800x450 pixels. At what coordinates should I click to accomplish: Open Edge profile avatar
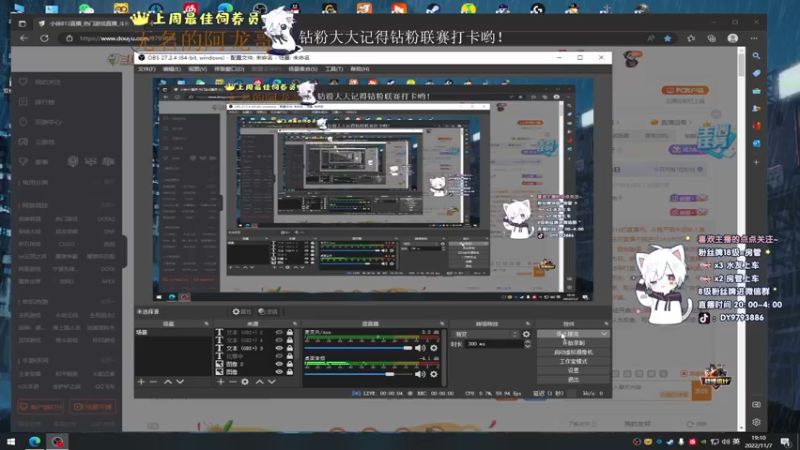pos(733,38)
